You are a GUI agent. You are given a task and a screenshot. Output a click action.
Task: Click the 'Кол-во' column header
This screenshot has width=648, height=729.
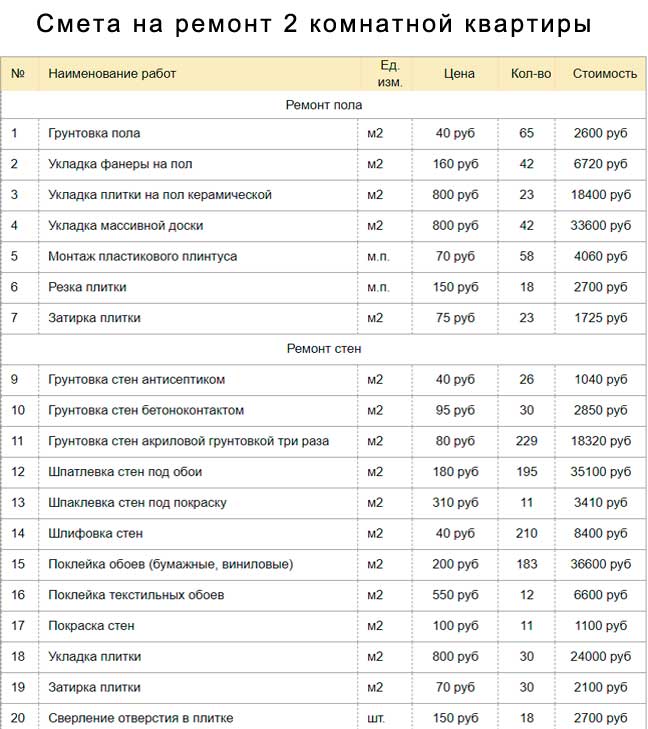click(530, 74)
